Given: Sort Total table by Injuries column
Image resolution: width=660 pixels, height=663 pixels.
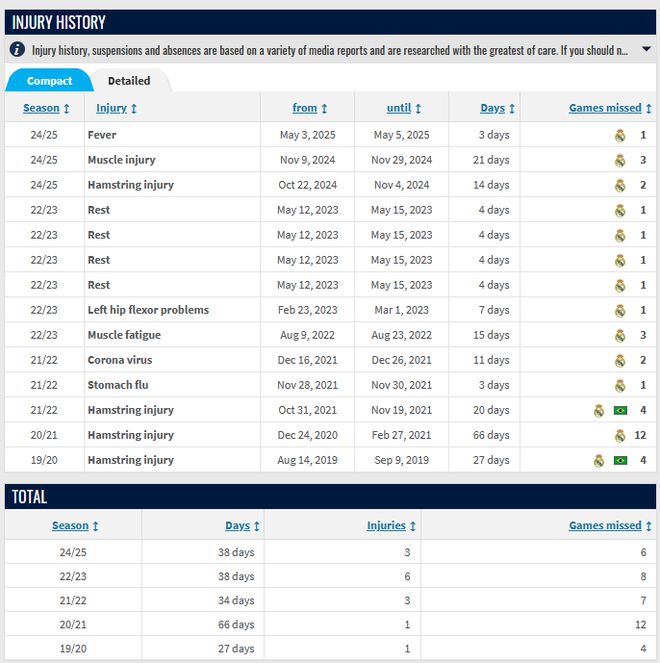Looking at the screenshot, I should pyautogui.click(x=391, y=526).
